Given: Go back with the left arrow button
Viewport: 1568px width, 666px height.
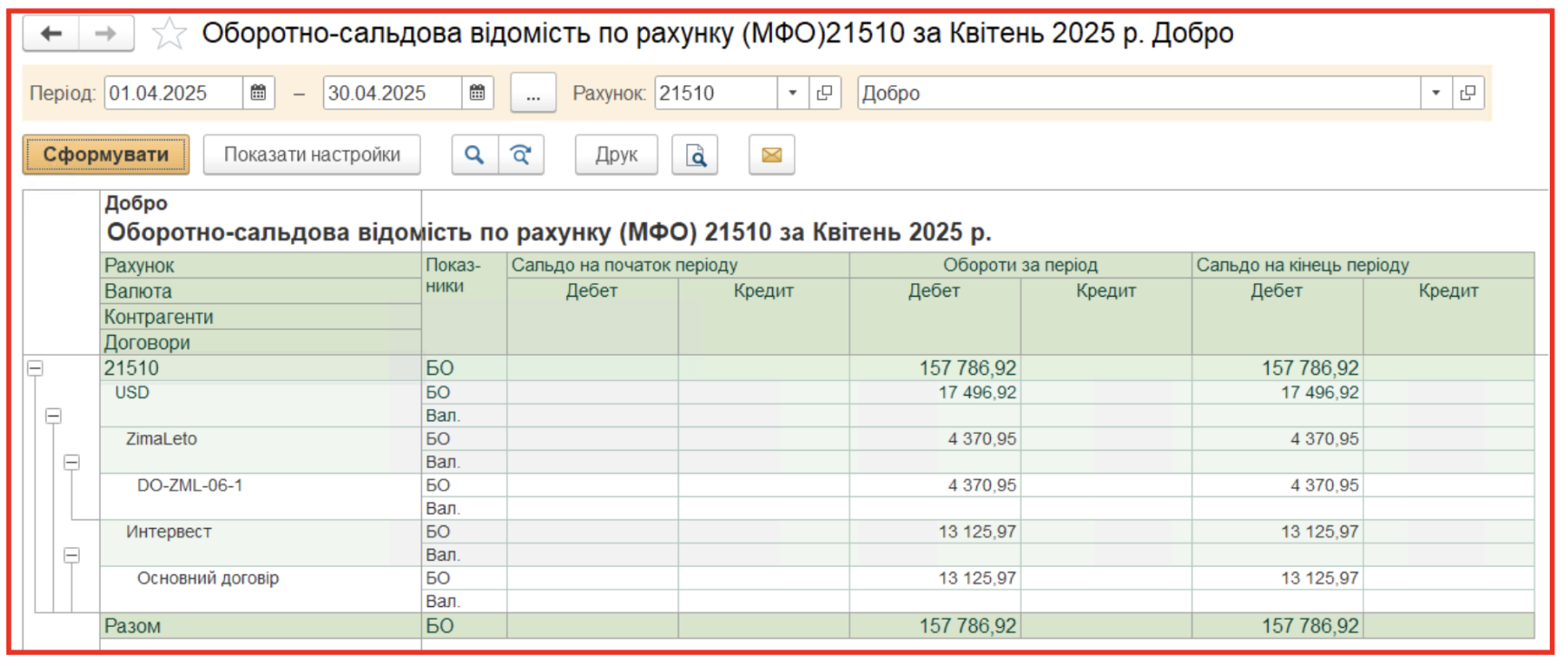Looking at the screenshot, I should tap(51, 34).
